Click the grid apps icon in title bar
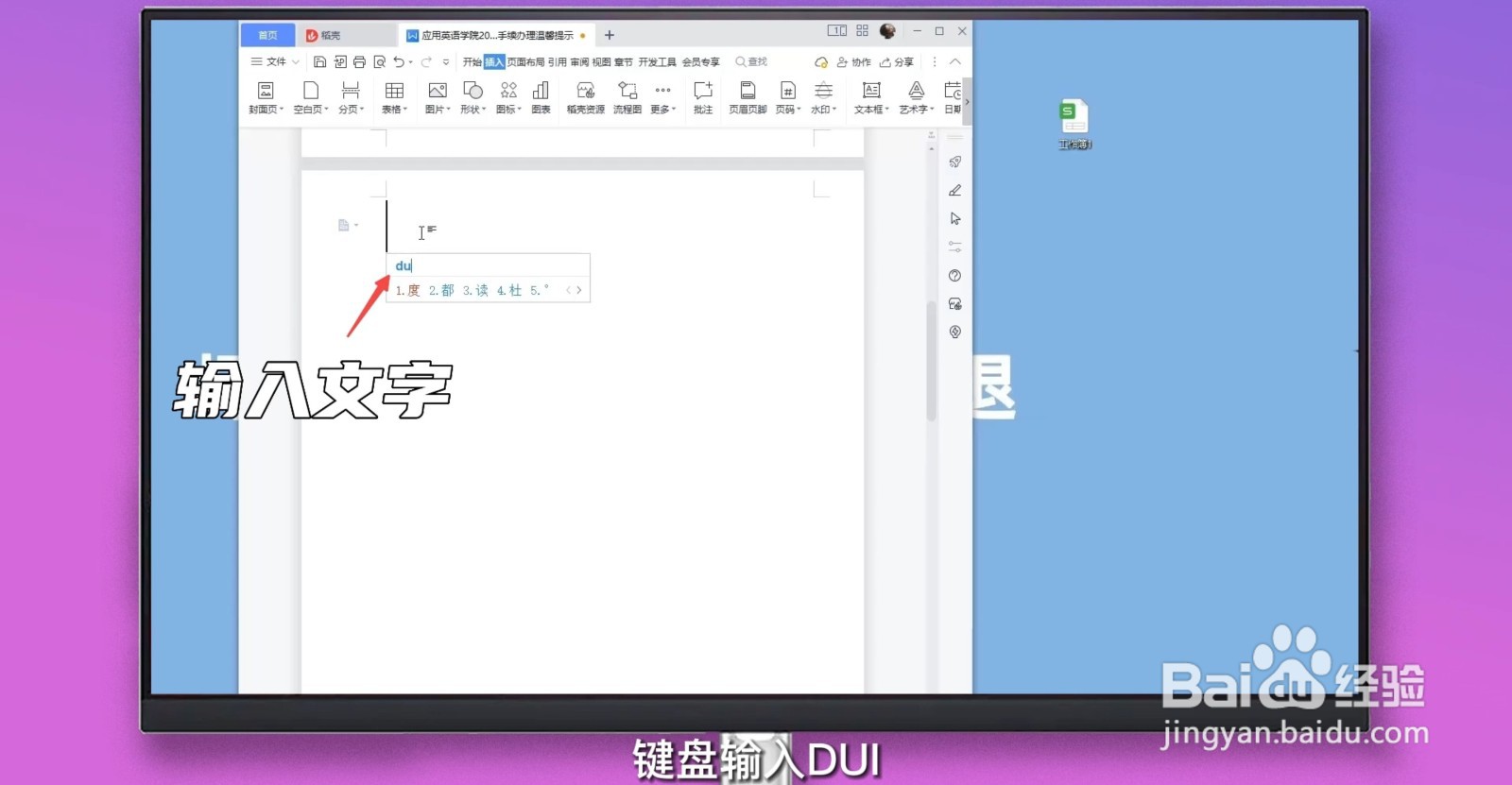This screenshot has height=785, width=1512. click(862, 31)
